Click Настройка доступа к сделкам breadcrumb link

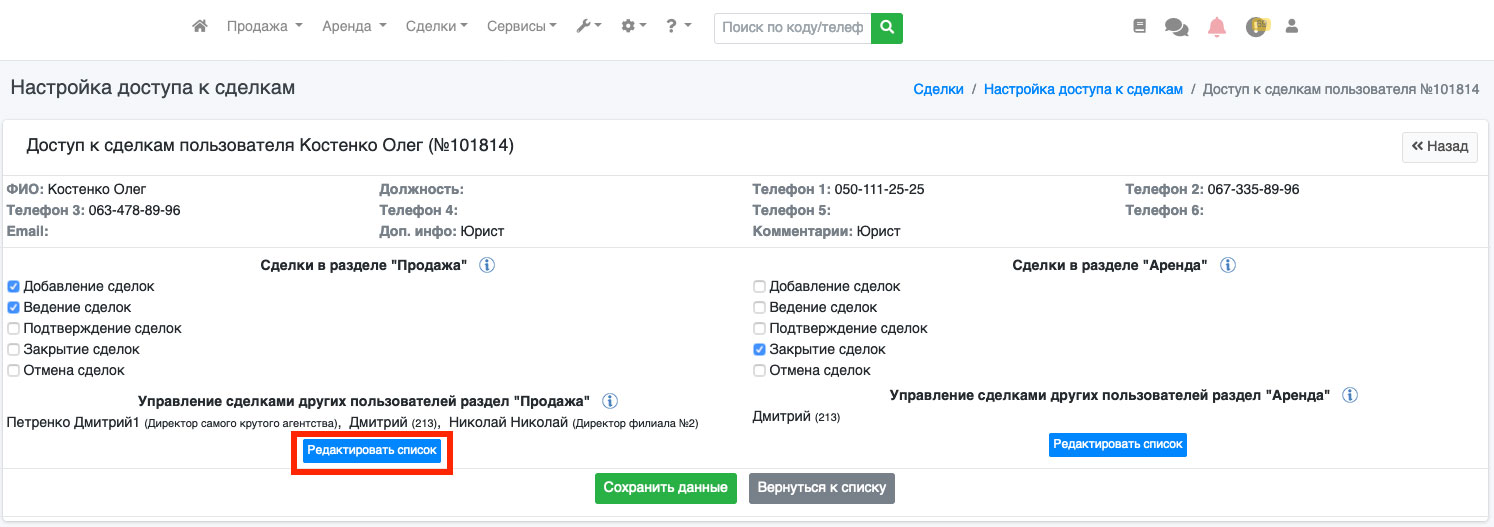(1083, 89)
